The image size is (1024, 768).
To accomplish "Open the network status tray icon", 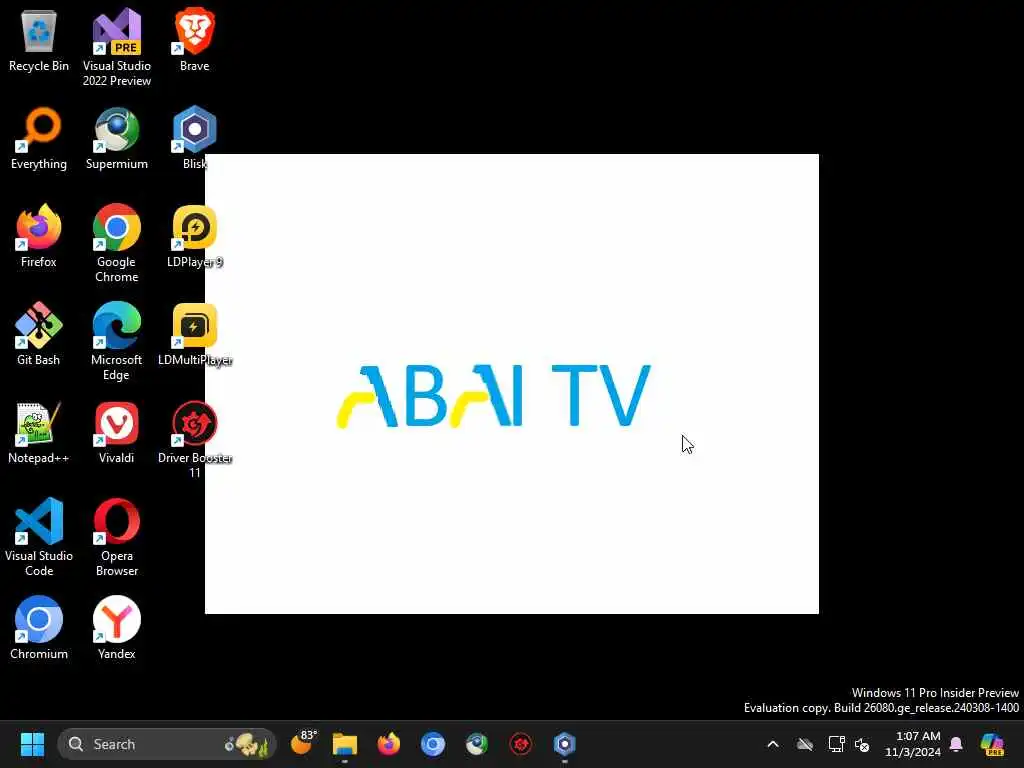I will click(x=836, y=744).
